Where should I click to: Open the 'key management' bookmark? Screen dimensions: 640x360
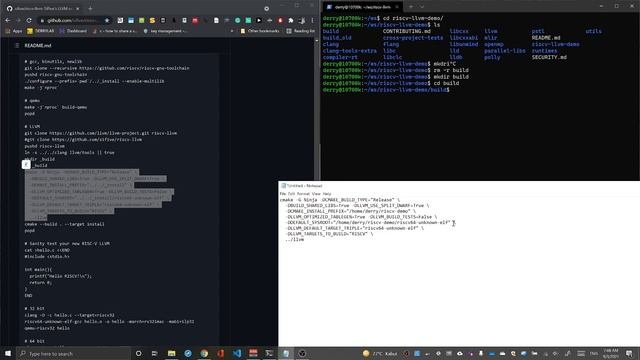pos(166,31)
